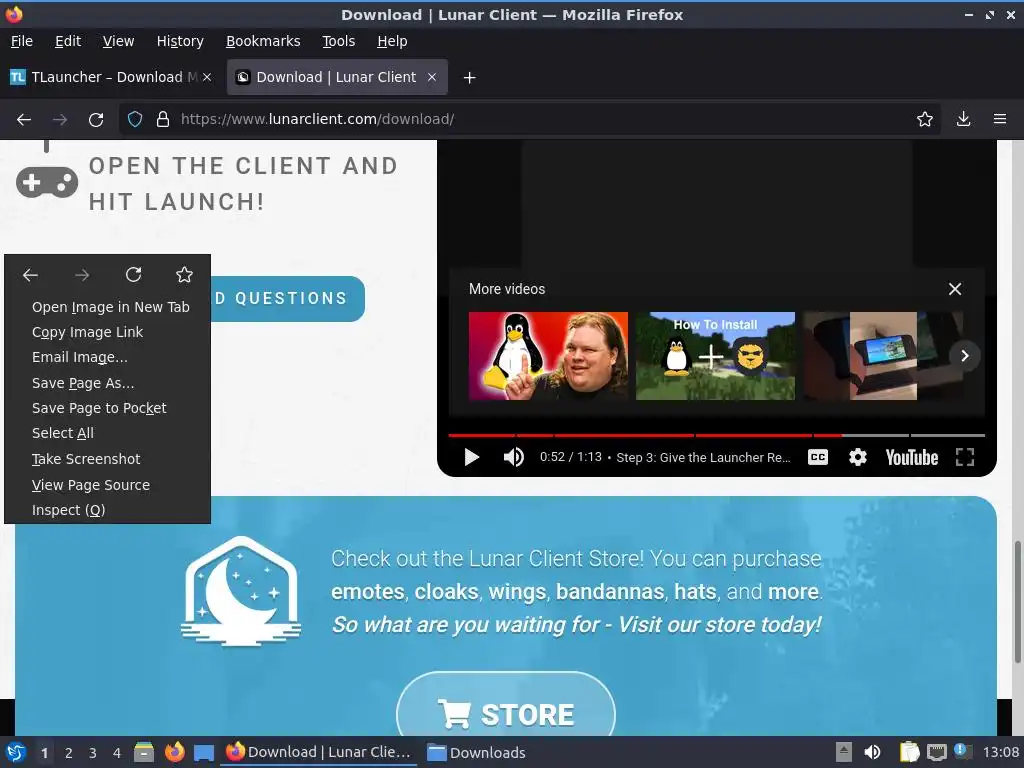Choose Open Image in New Tab
This screenshot has height=768, width=1024.
pos(108,307)
